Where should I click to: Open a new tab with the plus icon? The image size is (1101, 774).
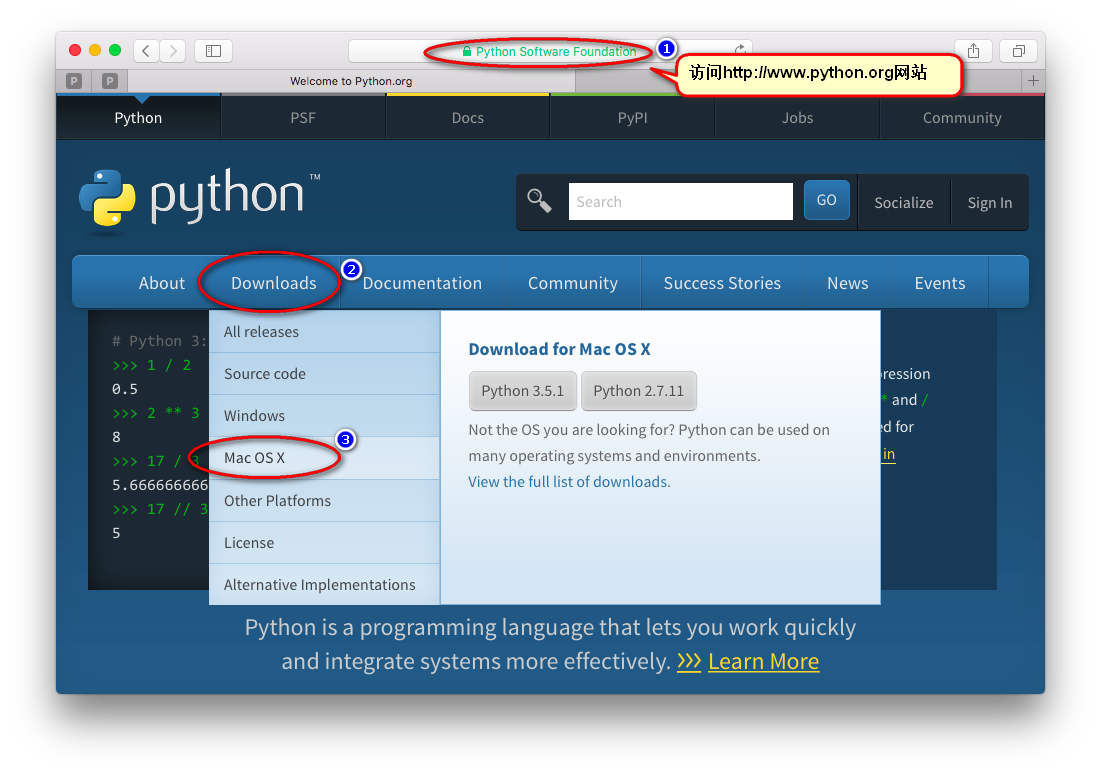point(1033,81)
